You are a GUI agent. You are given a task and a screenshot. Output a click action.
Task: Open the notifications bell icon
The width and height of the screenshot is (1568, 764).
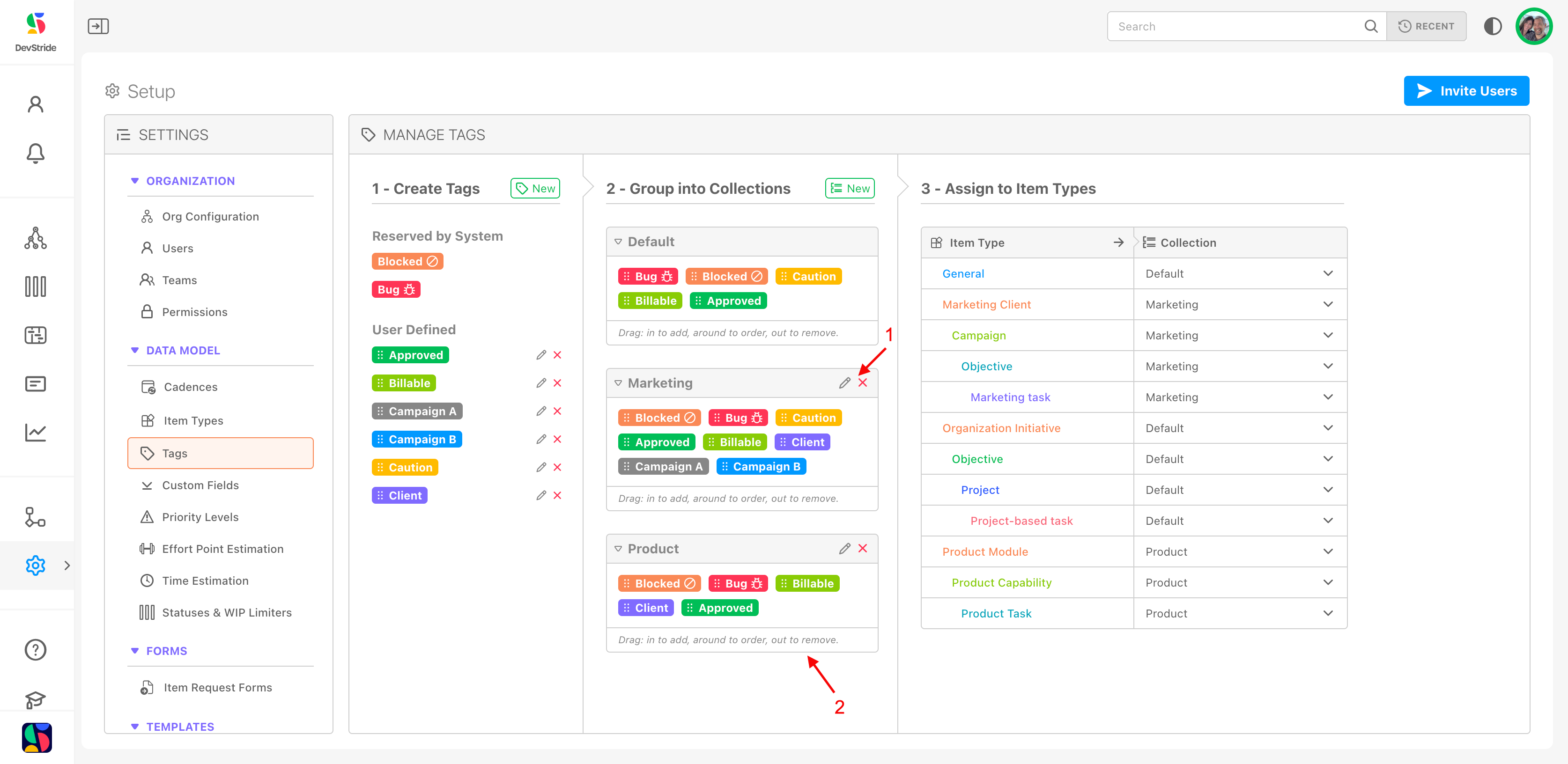pyautogui.click(x=35, y=153)
